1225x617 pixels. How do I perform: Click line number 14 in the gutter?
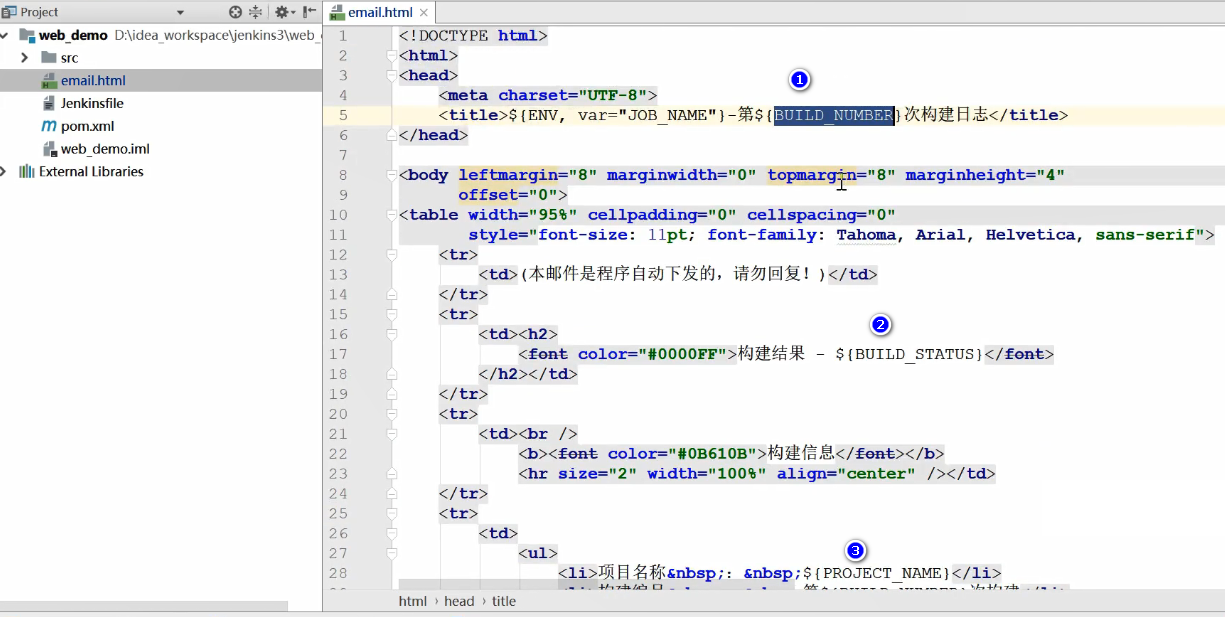[x=338, y=295]
